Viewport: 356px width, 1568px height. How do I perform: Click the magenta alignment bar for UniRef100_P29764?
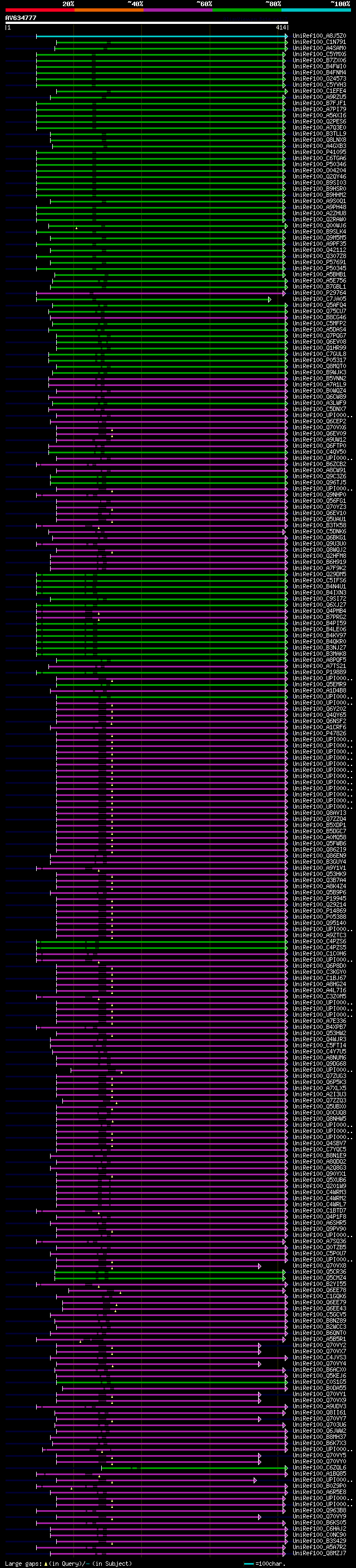[161, 293]
